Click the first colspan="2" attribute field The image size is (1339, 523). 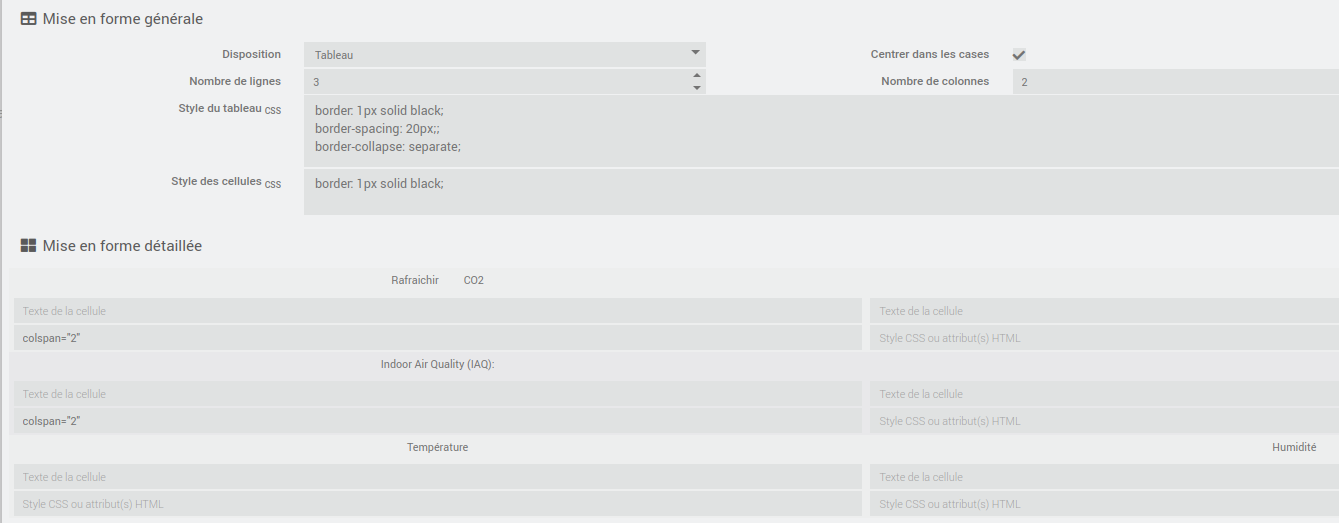tap(438, 338)
